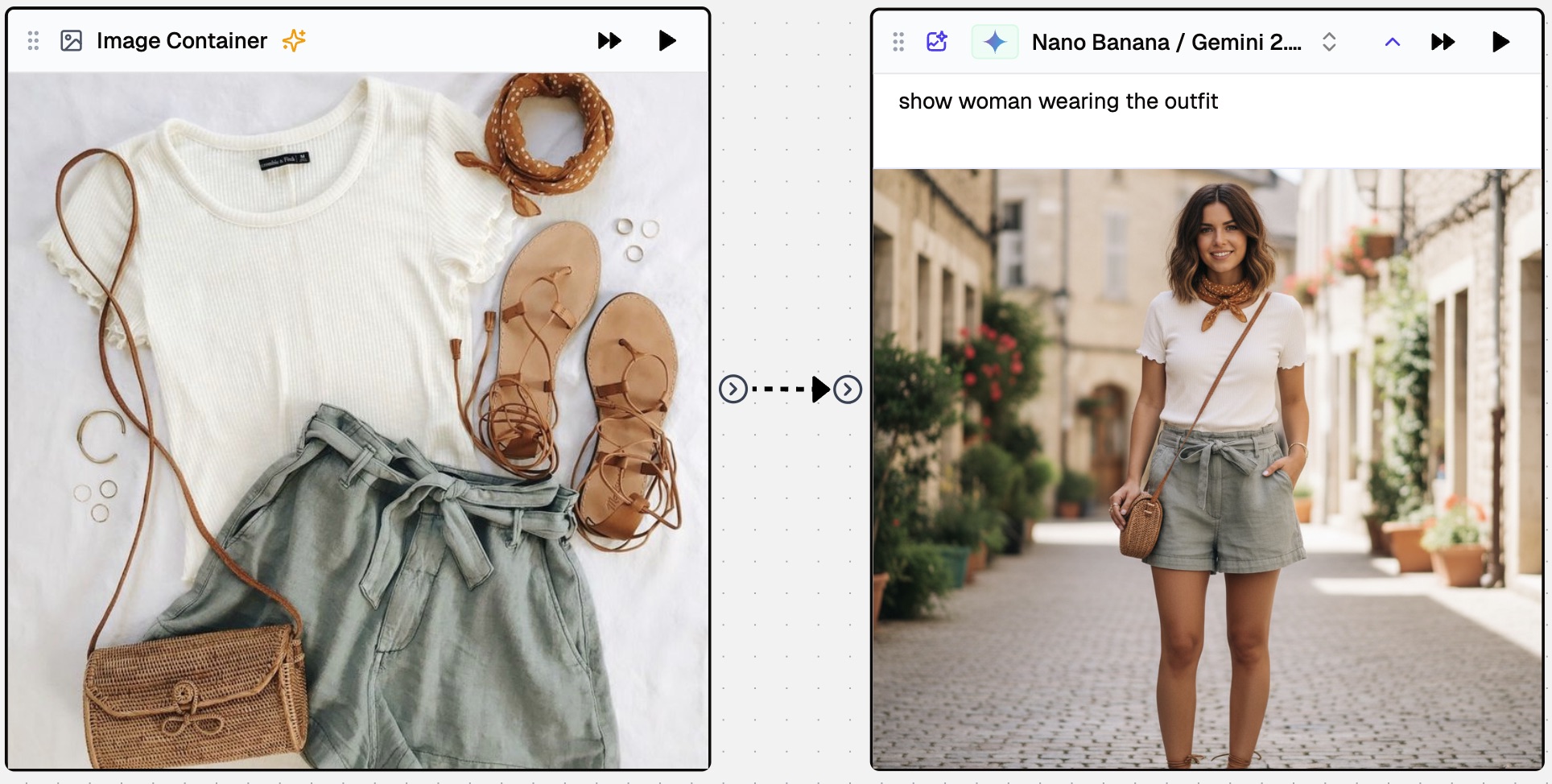Collapse the Nano Banana node with up chevron
This screenshot has width=1552, height=784.
coord(1392,41)
